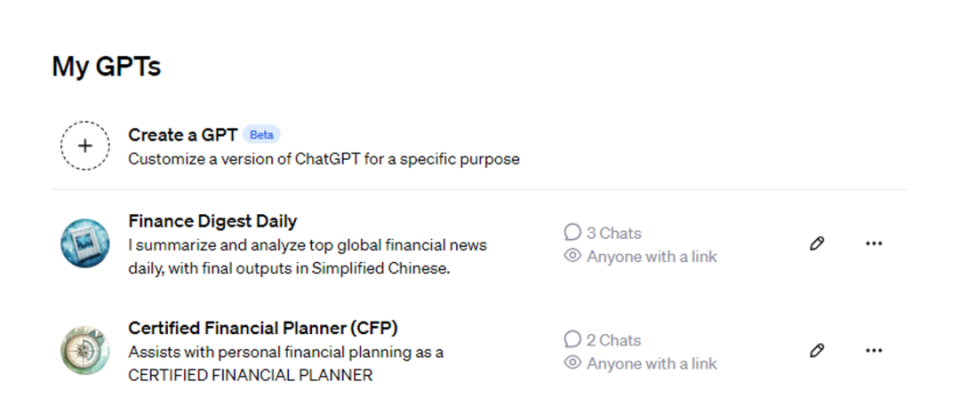Click the Create a GPT title
The image size is (960, 406).
click(183, 135)
